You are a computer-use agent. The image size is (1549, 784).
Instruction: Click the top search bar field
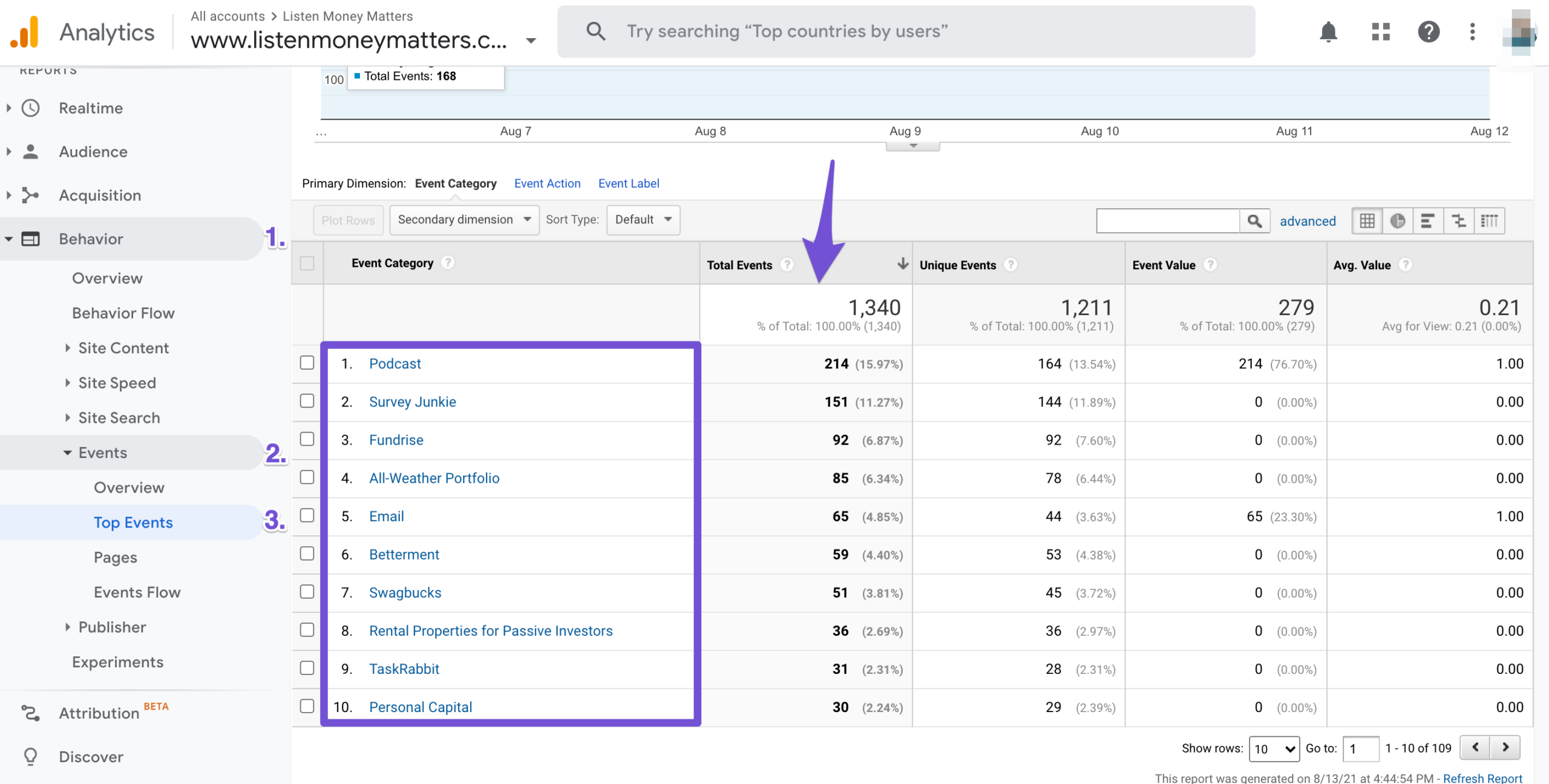(x=906, y=31)
